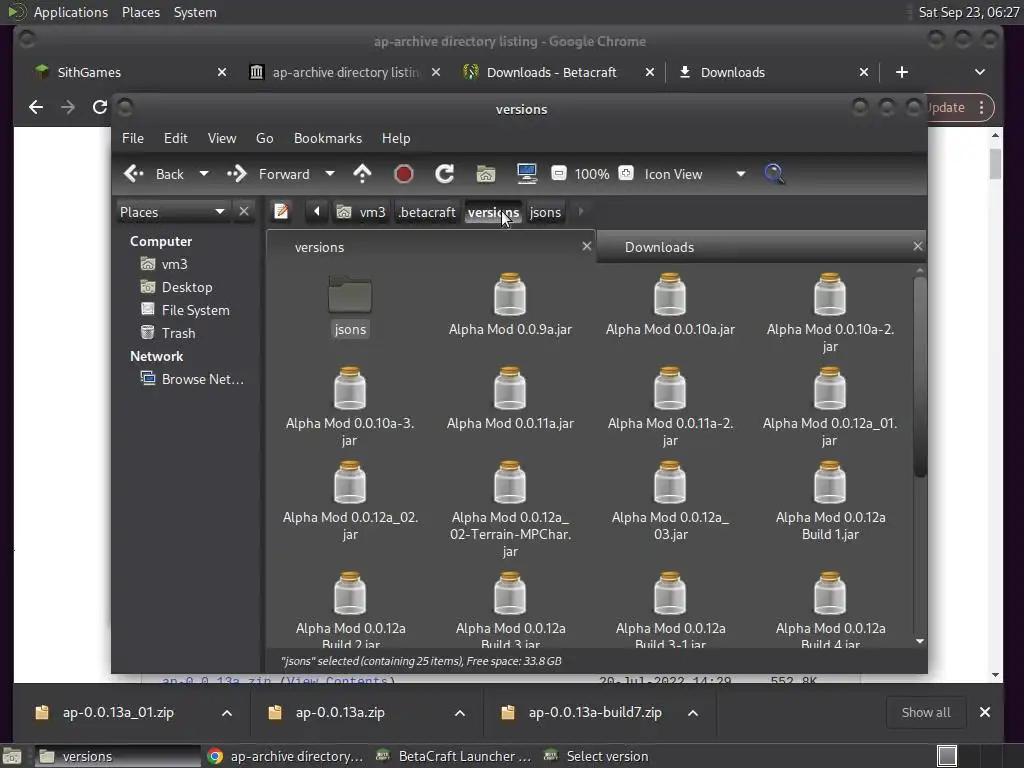Zoom out with the minus icon

[x=559, y=174]
